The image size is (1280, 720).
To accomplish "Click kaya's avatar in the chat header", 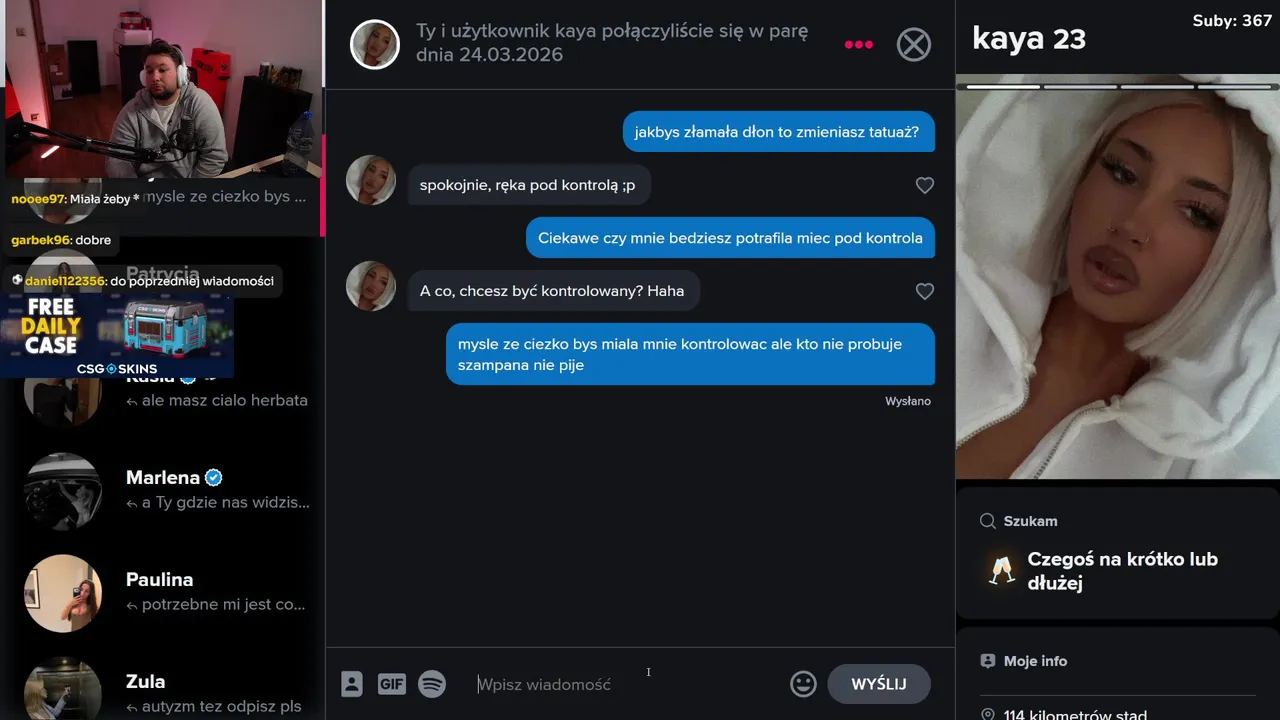I will coord(375,44).
